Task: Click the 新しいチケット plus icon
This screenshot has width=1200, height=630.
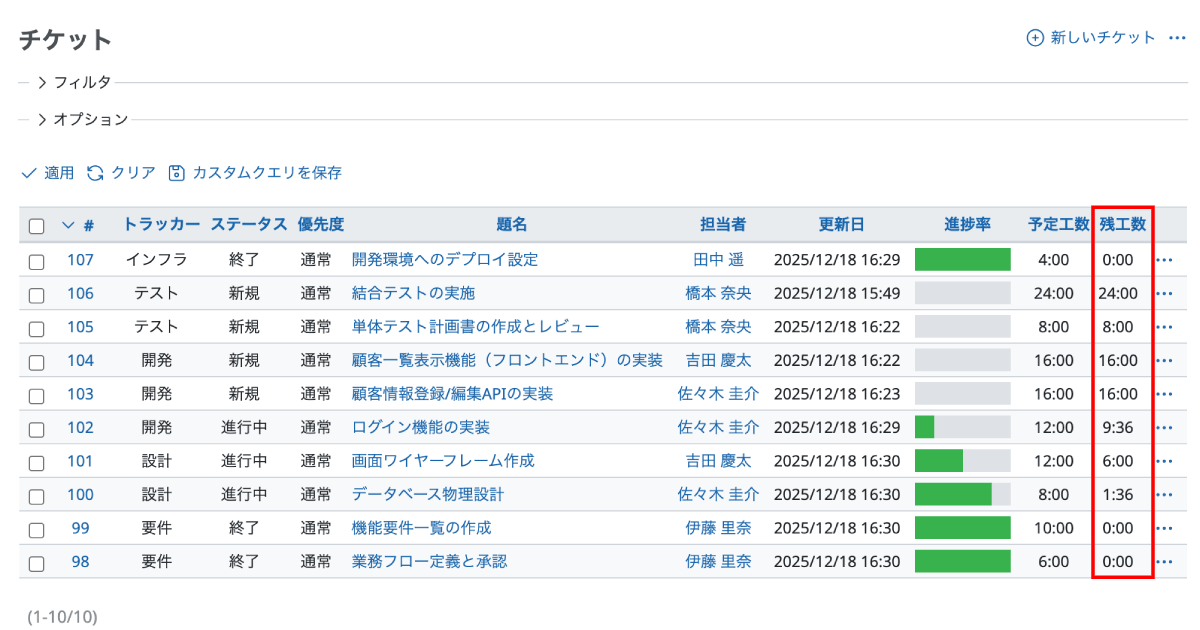Action: (x=1035, y=38)
